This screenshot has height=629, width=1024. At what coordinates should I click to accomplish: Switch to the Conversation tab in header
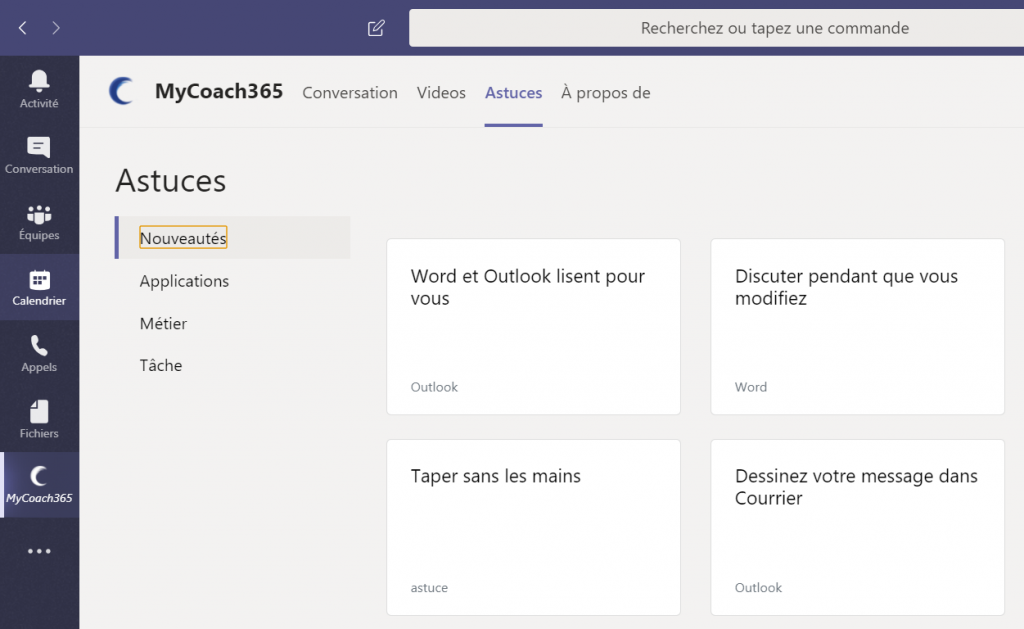pos(350,93)
